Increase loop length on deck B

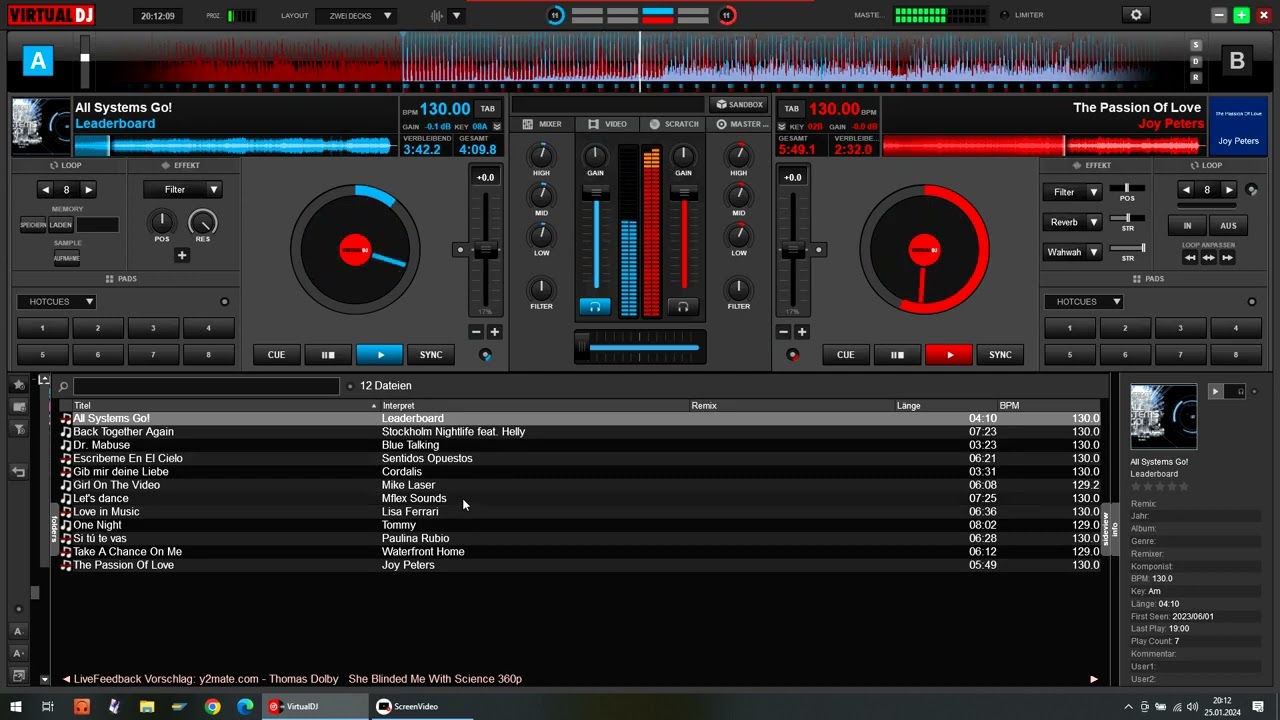click(1229, 189)
